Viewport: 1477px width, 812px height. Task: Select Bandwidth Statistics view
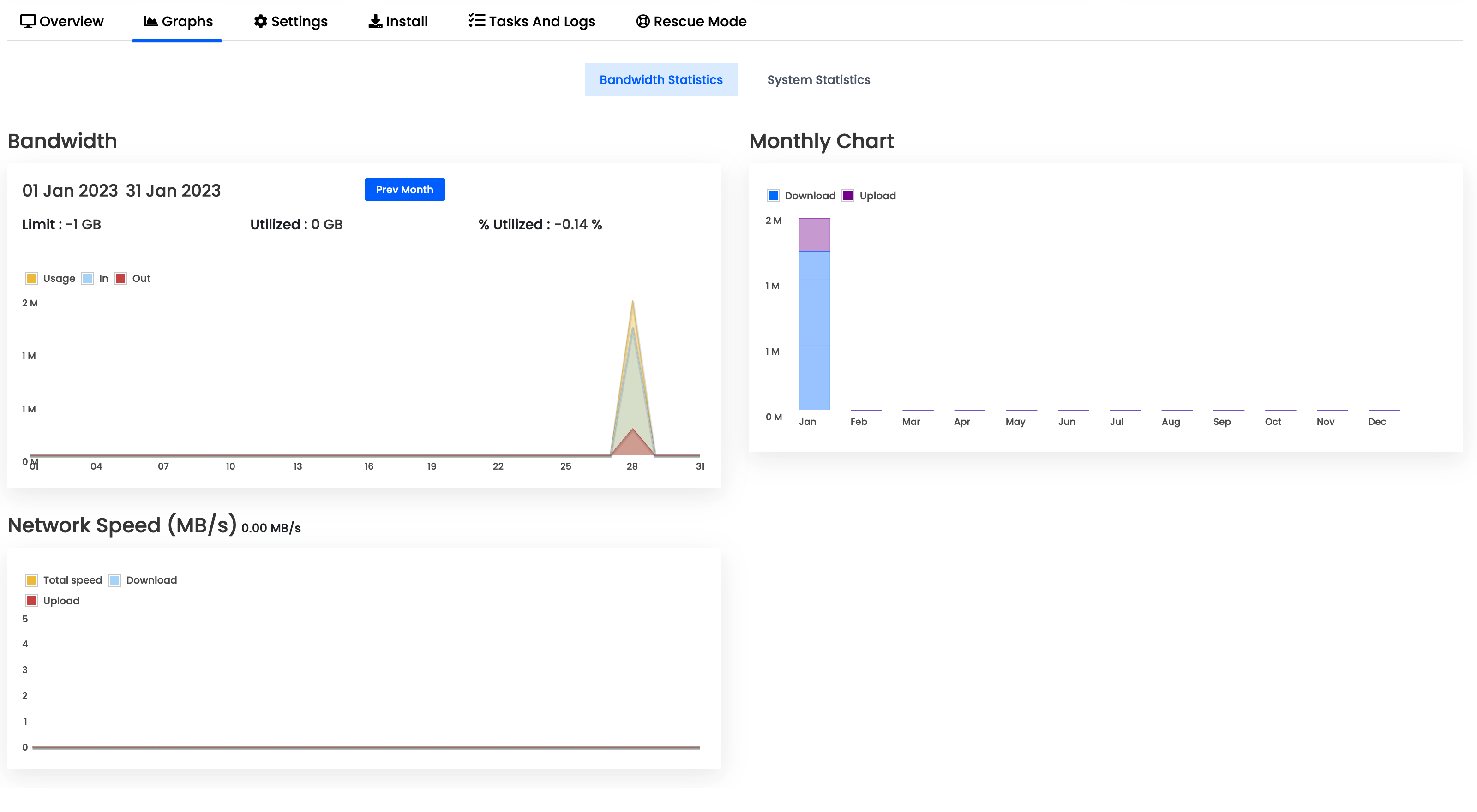point(660,80)
